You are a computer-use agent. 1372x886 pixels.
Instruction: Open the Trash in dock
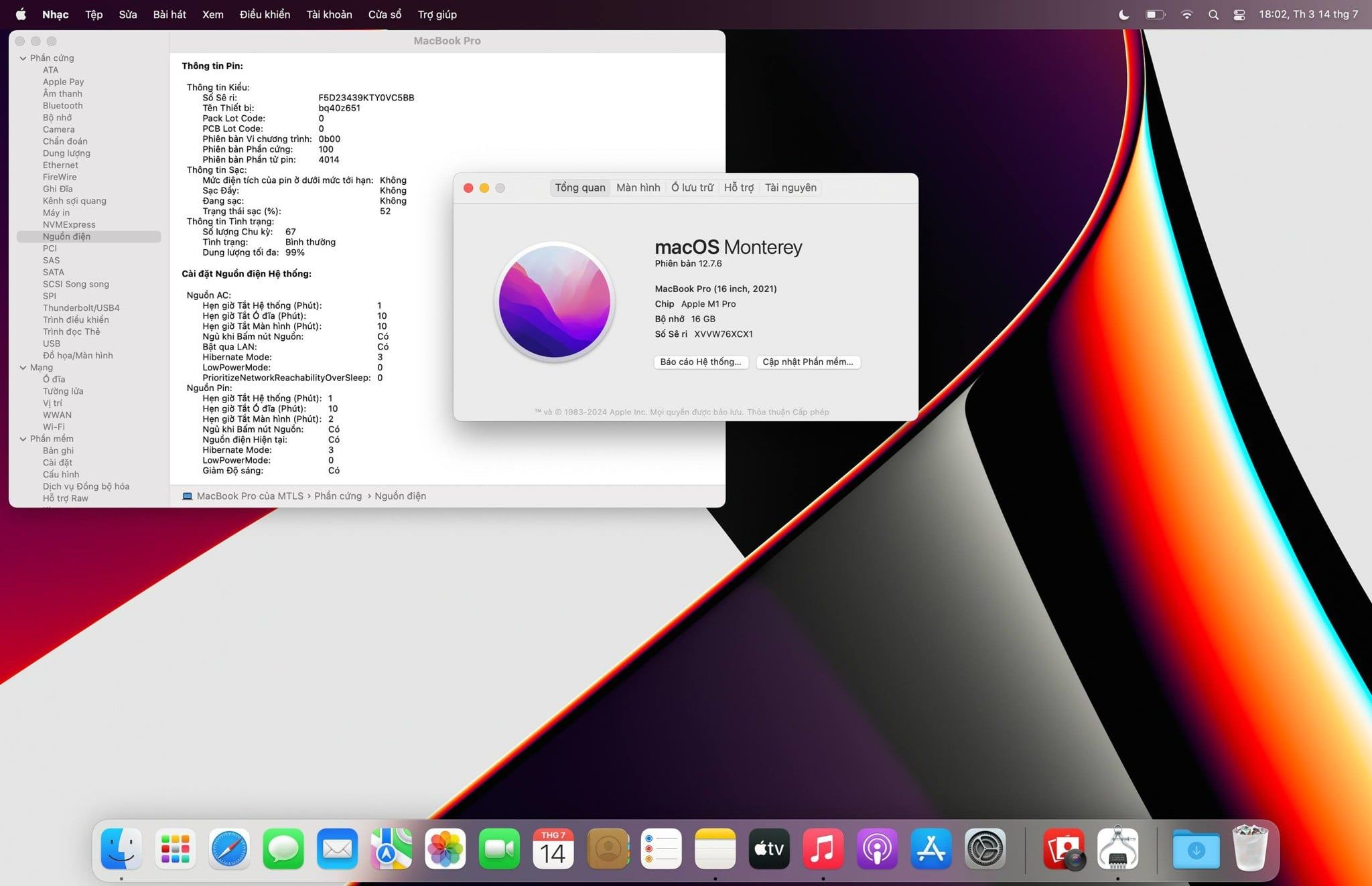[1250, 847]
